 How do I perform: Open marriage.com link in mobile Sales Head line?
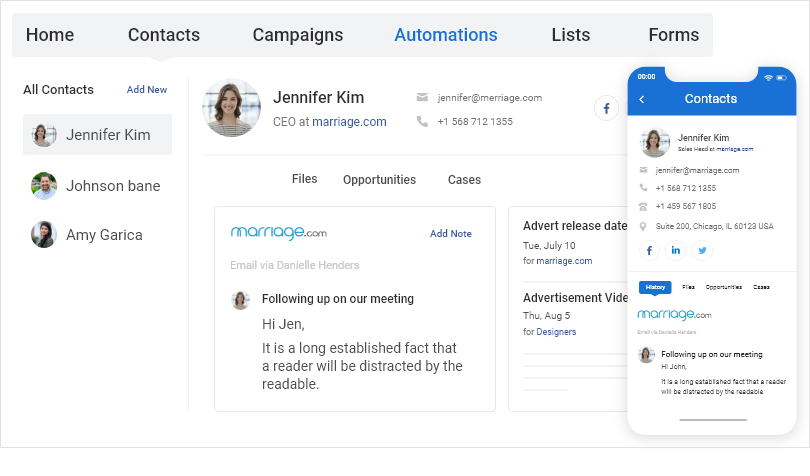click(x=734, y=149)
